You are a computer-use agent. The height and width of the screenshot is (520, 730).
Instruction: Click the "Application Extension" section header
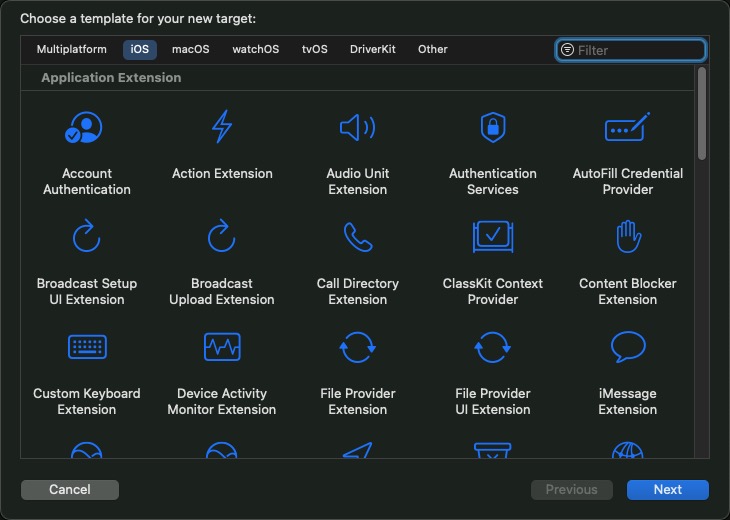(x=111, y=78)
